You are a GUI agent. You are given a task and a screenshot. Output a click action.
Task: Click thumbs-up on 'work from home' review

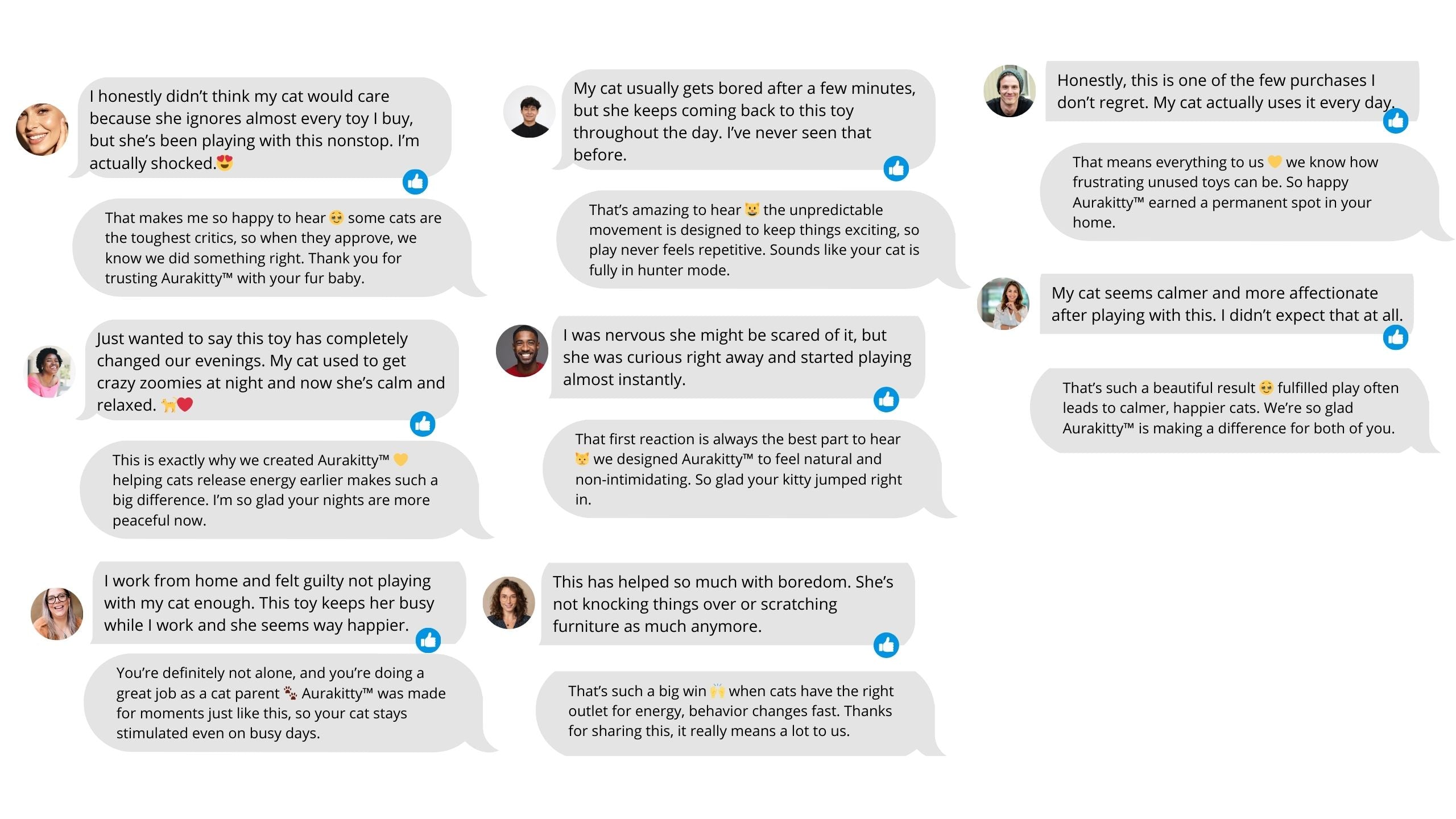[428, 640]
